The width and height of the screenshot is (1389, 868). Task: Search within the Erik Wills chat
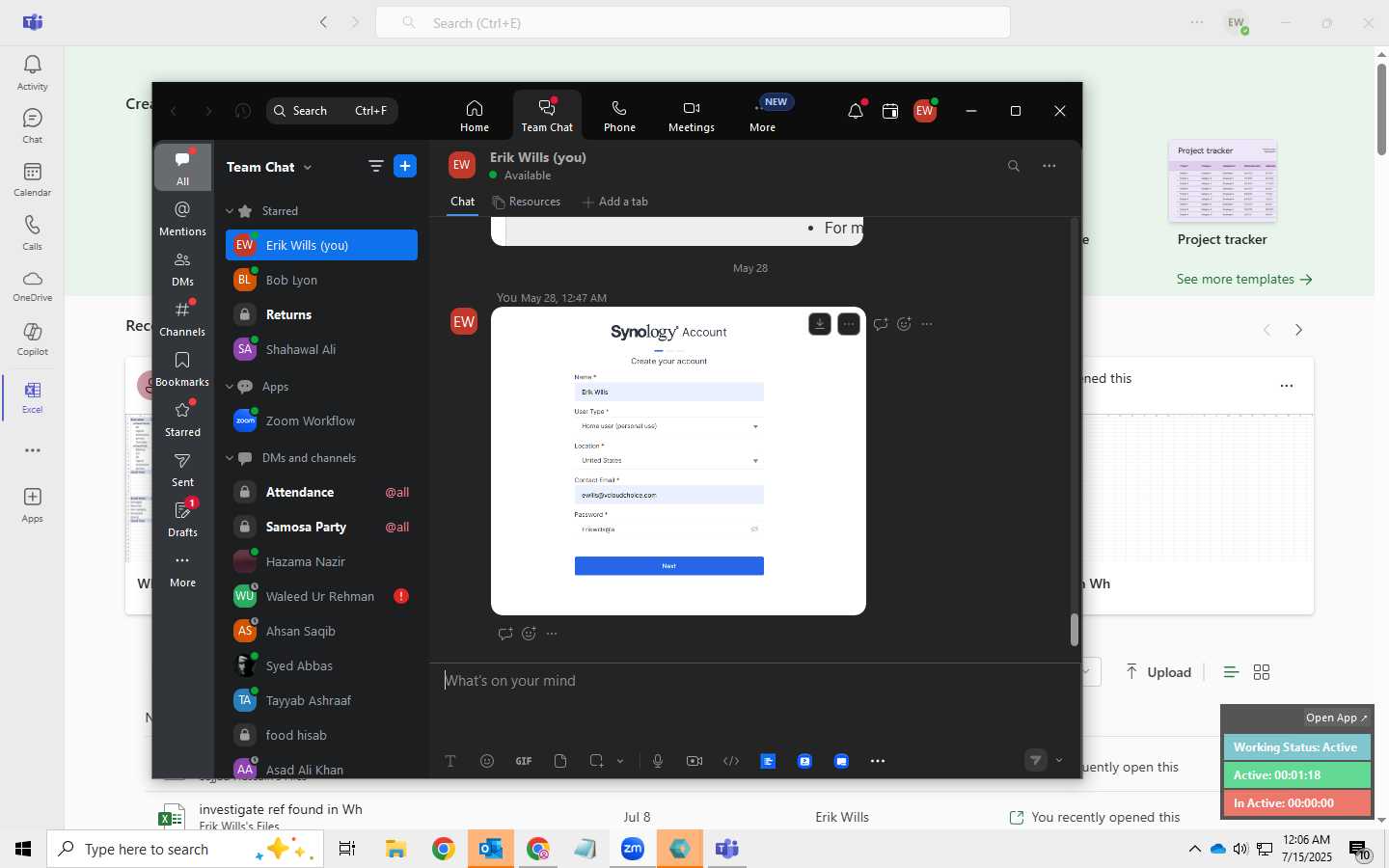click(1014, 166)
